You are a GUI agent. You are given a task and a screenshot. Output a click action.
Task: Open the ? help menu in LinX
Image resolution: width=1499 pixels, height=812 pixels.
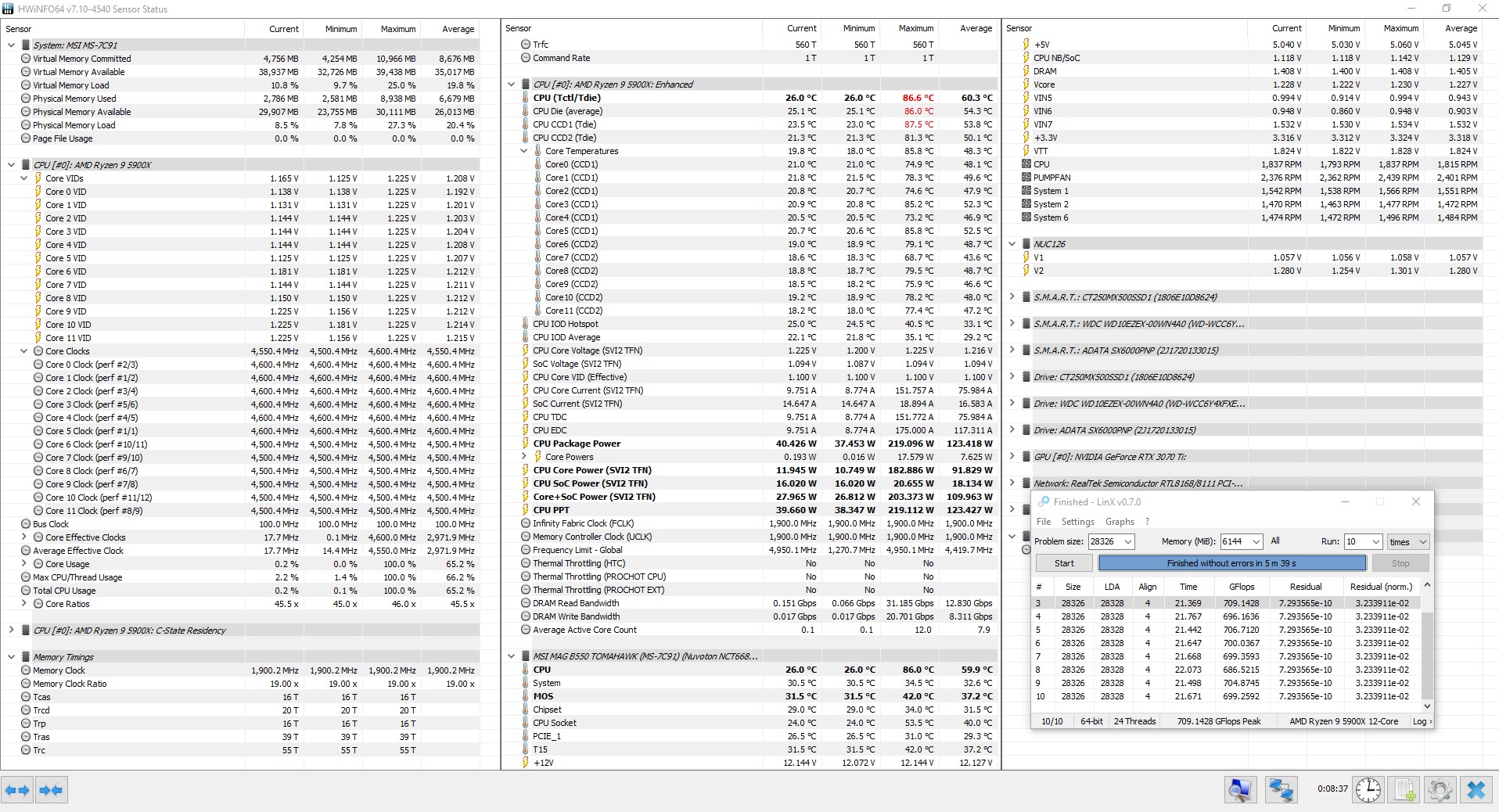pyautogui.click(x=1147, y=522)
